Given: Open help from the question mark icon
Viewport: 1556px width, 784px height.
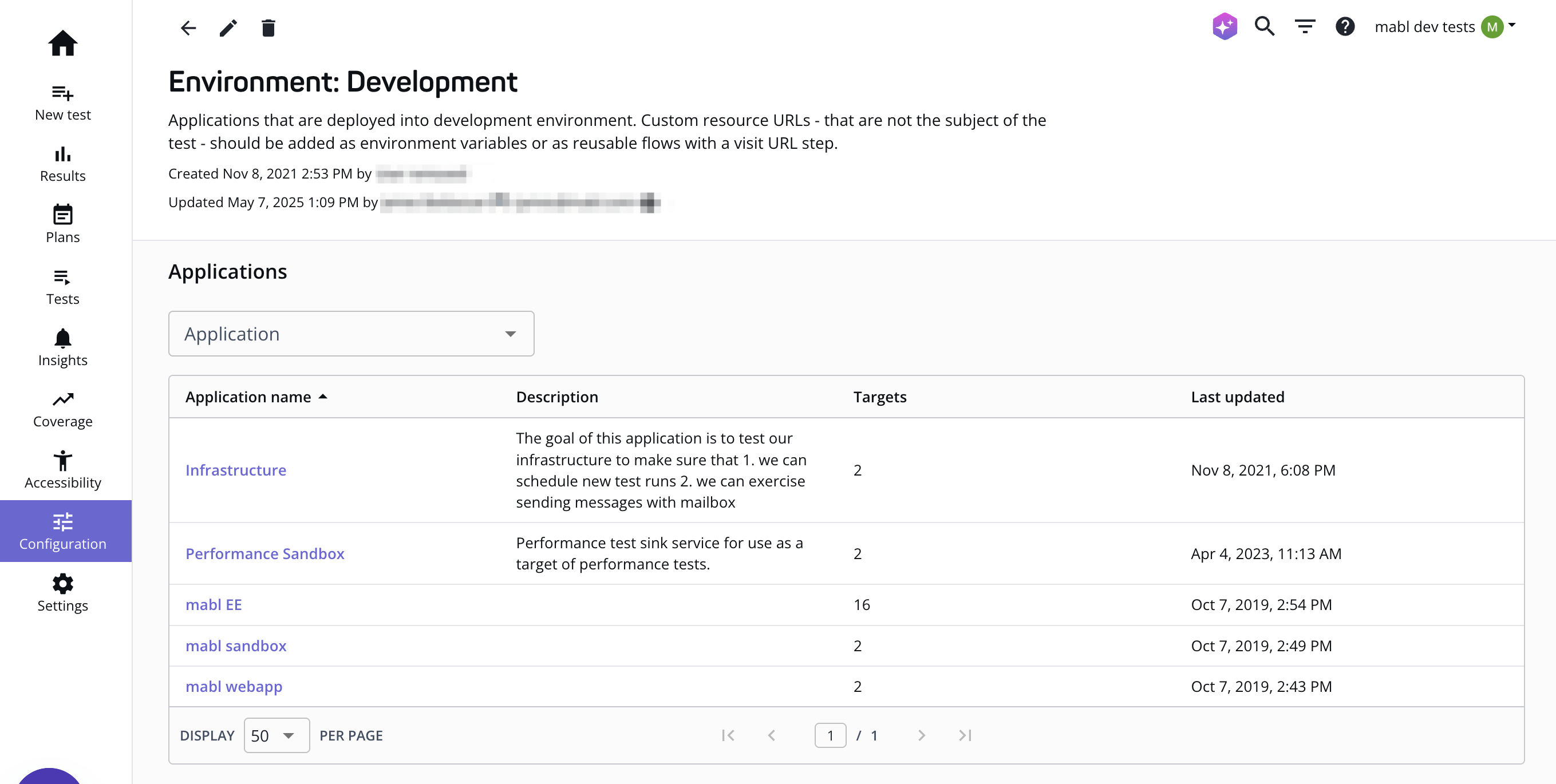Looking at the screenshot, I should tap(1345, 26).
